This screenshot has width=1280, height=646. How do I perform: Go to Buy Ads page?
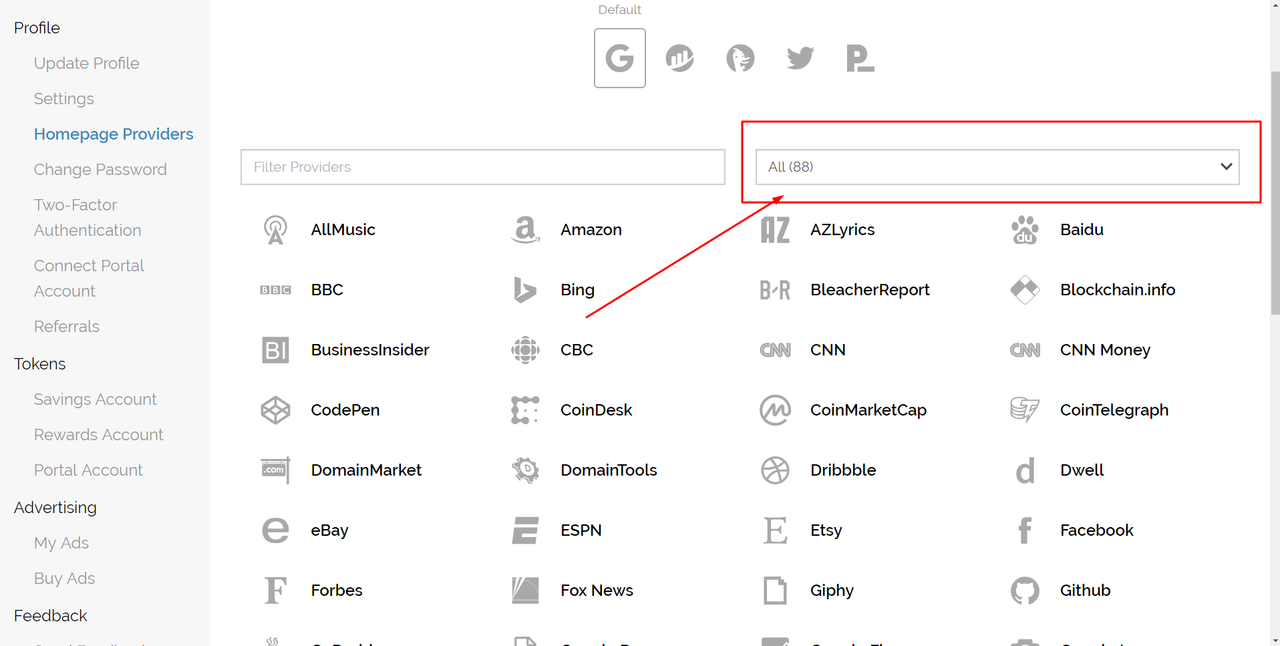click(64, 579)
